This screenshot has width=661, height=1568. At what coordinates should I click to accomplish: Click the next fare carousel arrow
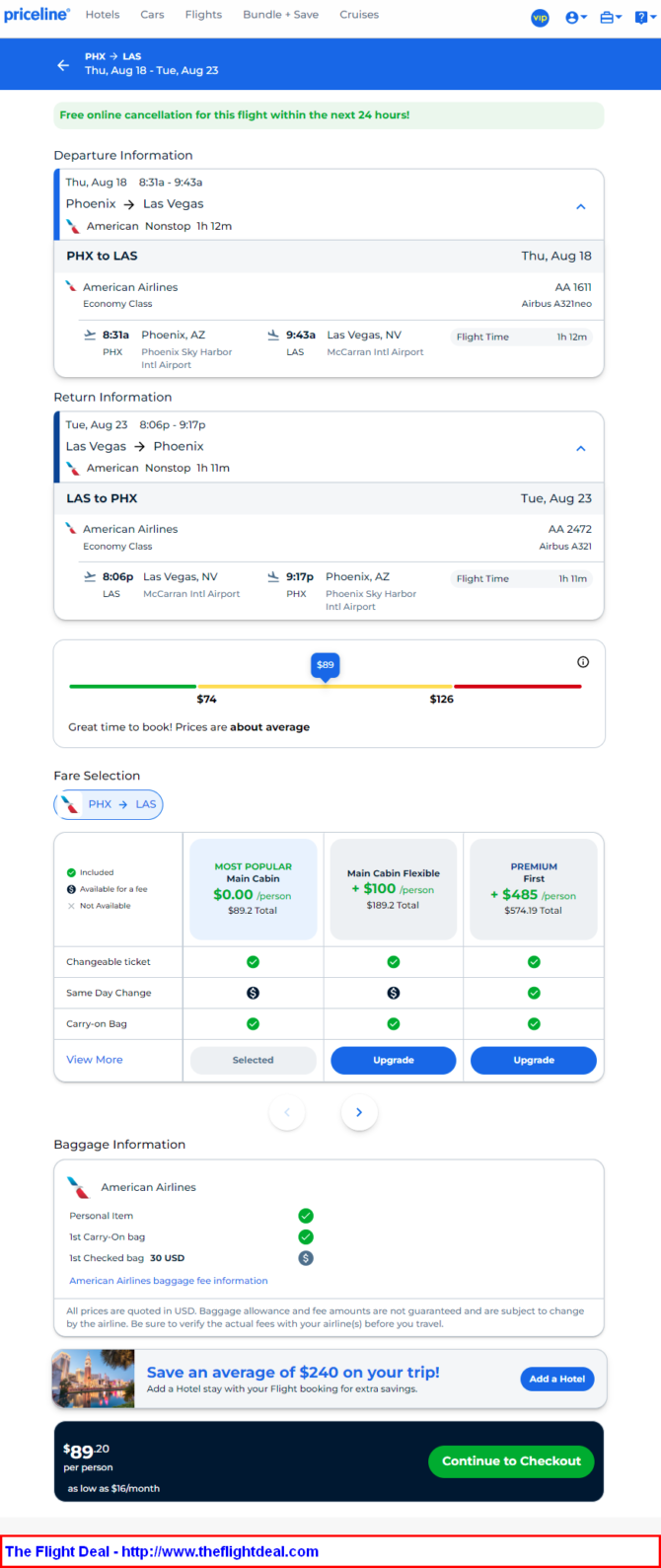(x=359, y=1112)
